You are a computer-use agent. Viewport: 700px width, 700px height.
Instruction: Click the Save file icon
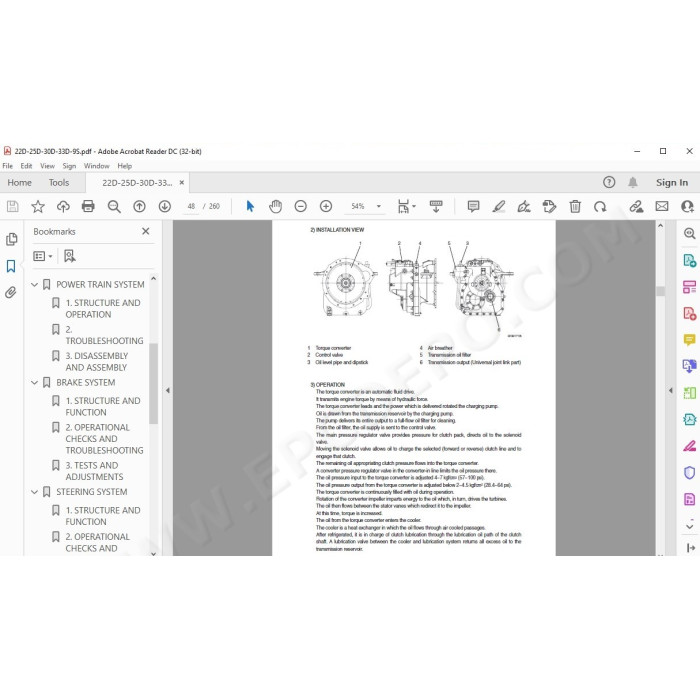12,206
